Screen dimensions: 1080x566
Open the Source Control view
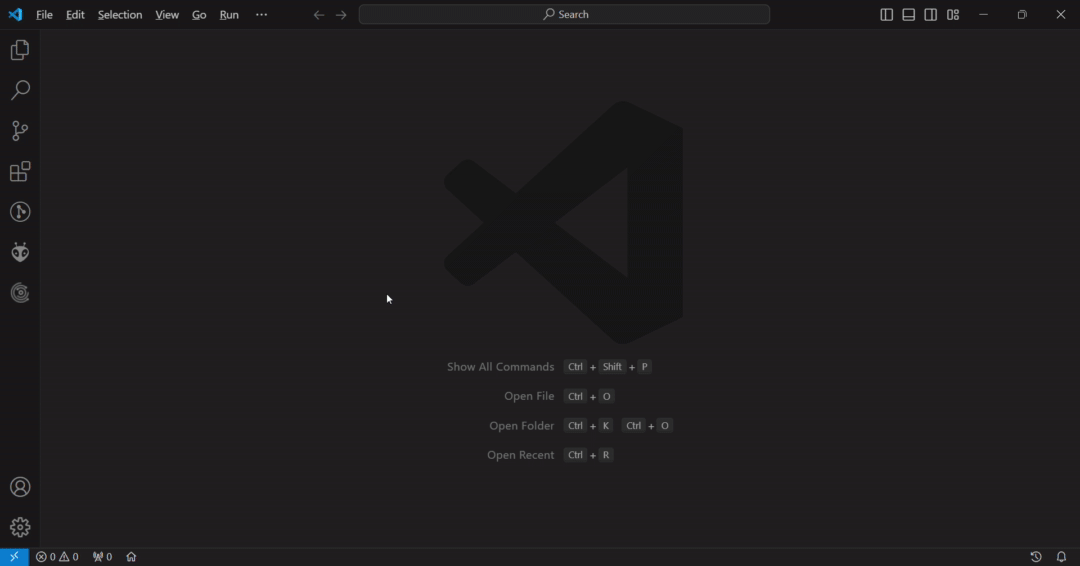[x=20, y=131]
